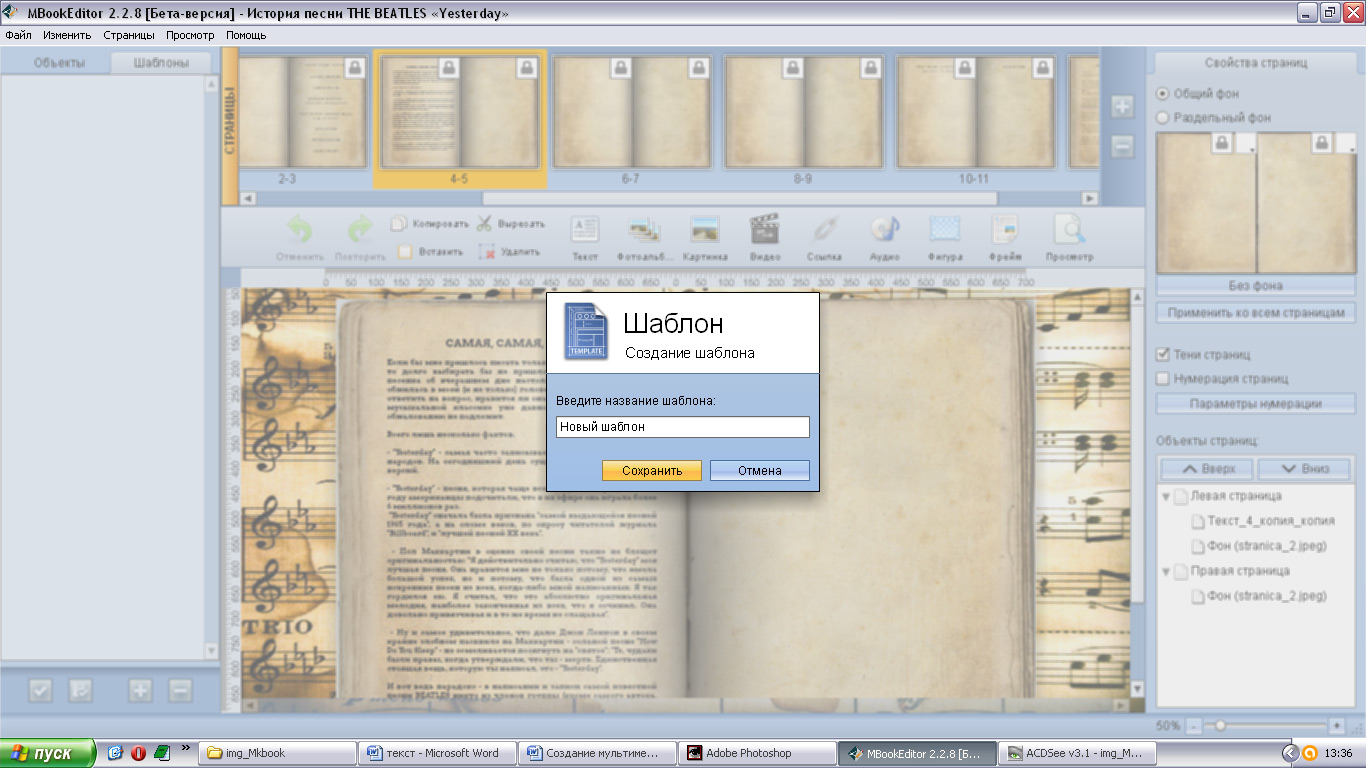1366x768 pixels.
Task: Click Cut (Вырезать) scissors tool
Action: click(511, 224)
